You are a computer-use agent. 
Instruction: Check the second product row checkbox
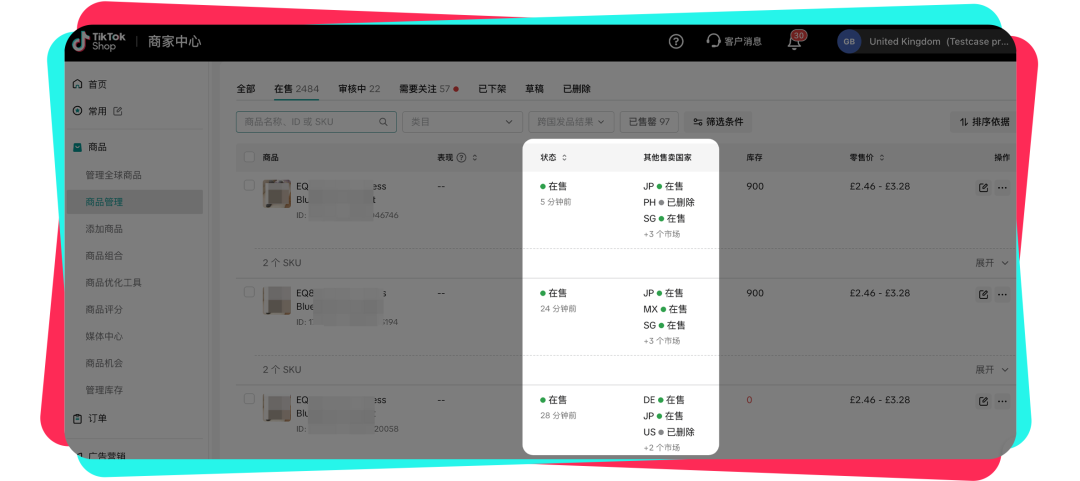pyautogui.click(x=249, y=293)
